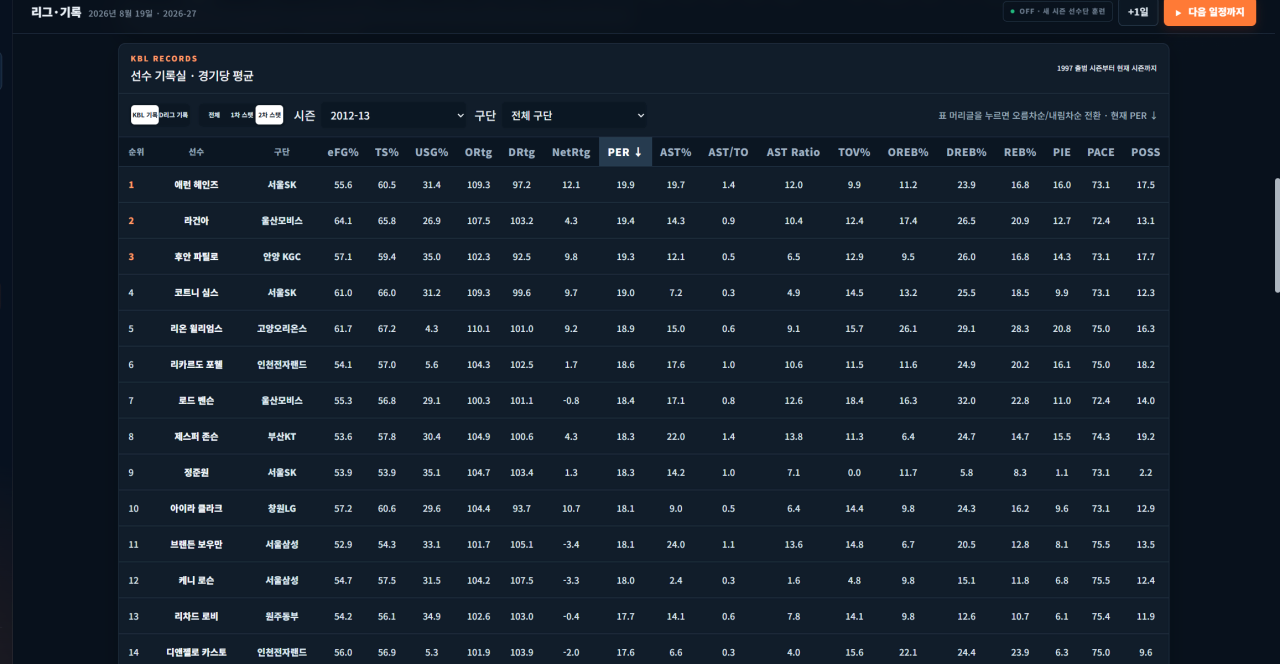Open the 시즌 dropdown showing 2012-13
Image resolution: width=1280 pixels, height=664 pixels.
point(395,115)
